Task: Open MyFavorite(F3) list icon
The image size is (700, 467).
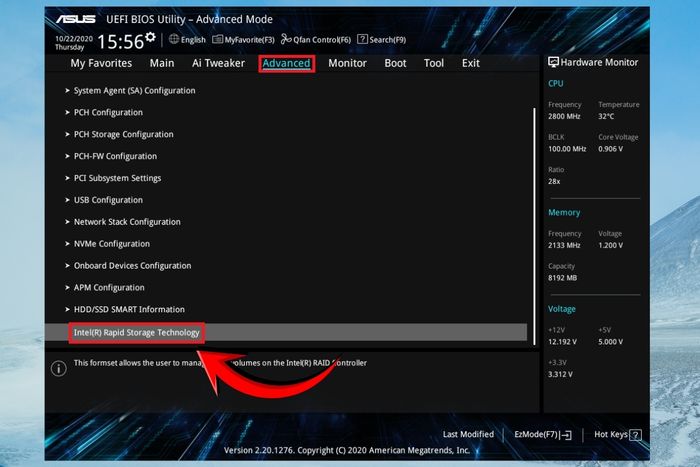Action: pyautogui.click(x=217, y=39)
